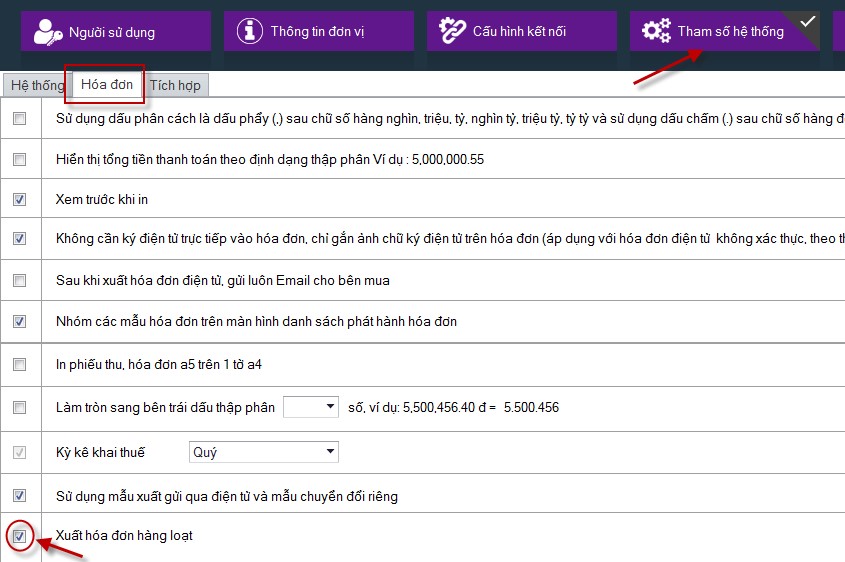Enable the comma separator format checkbox
This screenshot has height=562, width=845.
pyautogui.click(x=20, y=118)
